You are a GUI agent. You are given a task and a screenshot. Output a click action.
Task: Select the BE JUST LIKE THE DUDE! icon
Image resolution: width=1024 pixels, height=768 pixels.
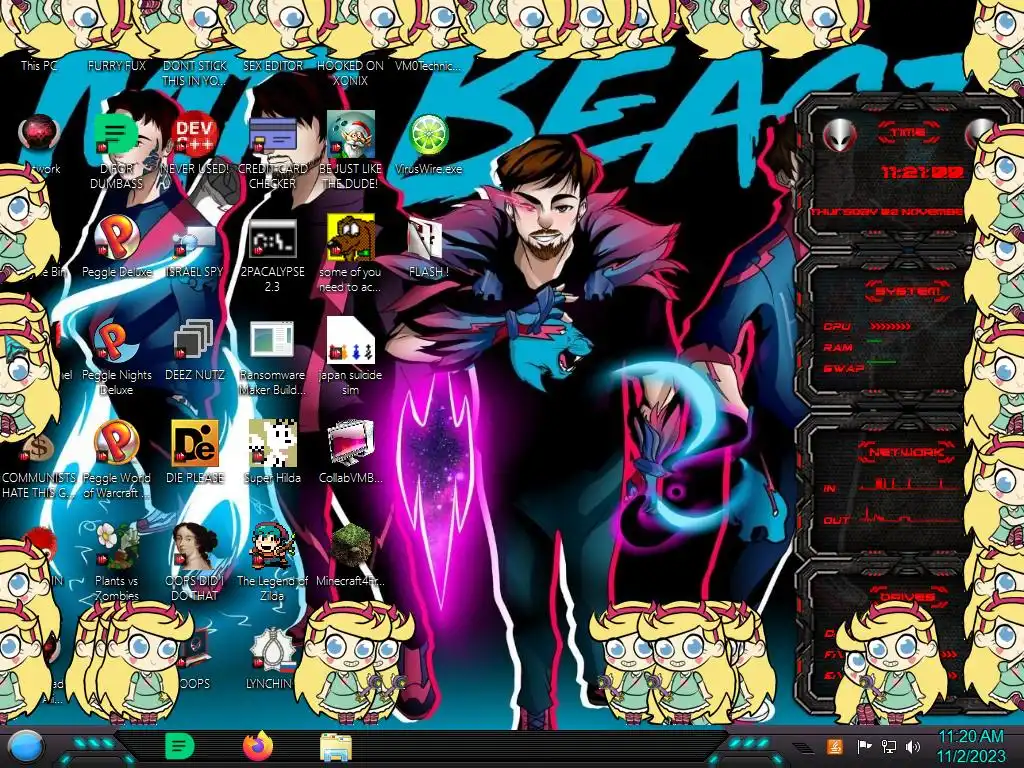tap(350, 135)
